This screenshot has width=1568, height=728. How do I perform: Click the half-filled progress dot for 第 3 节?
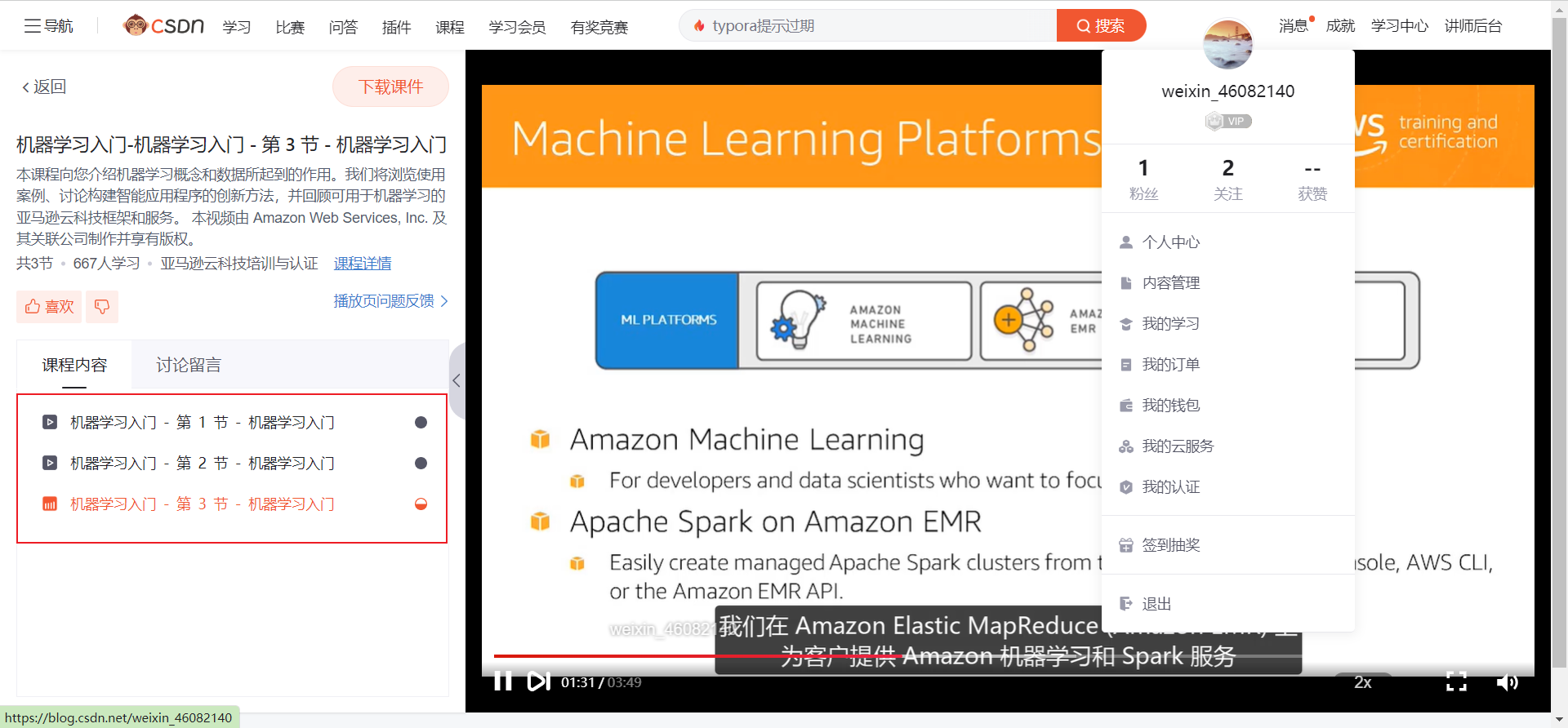pos(421,504)
